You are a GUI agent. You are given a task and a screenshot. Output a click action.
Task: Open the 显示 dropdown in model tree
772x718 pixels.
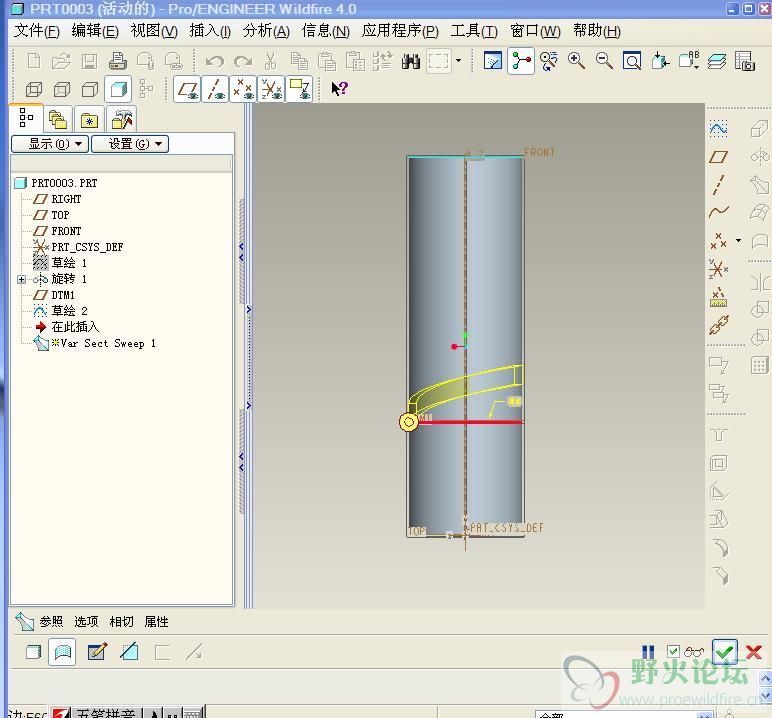point(50,144)
